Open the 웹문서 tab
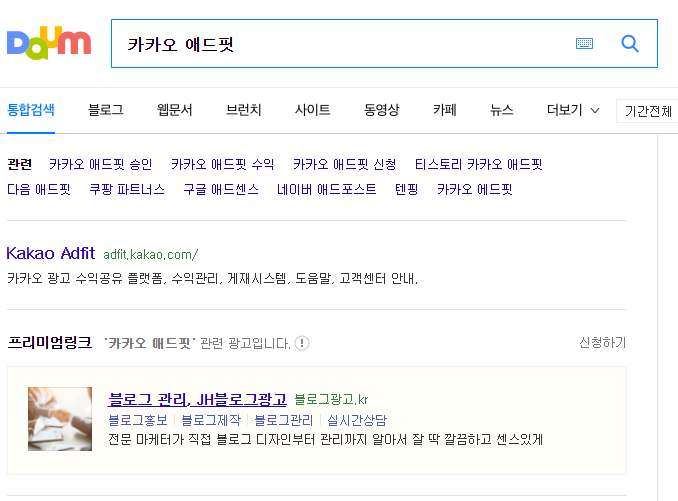 point(175,110)
